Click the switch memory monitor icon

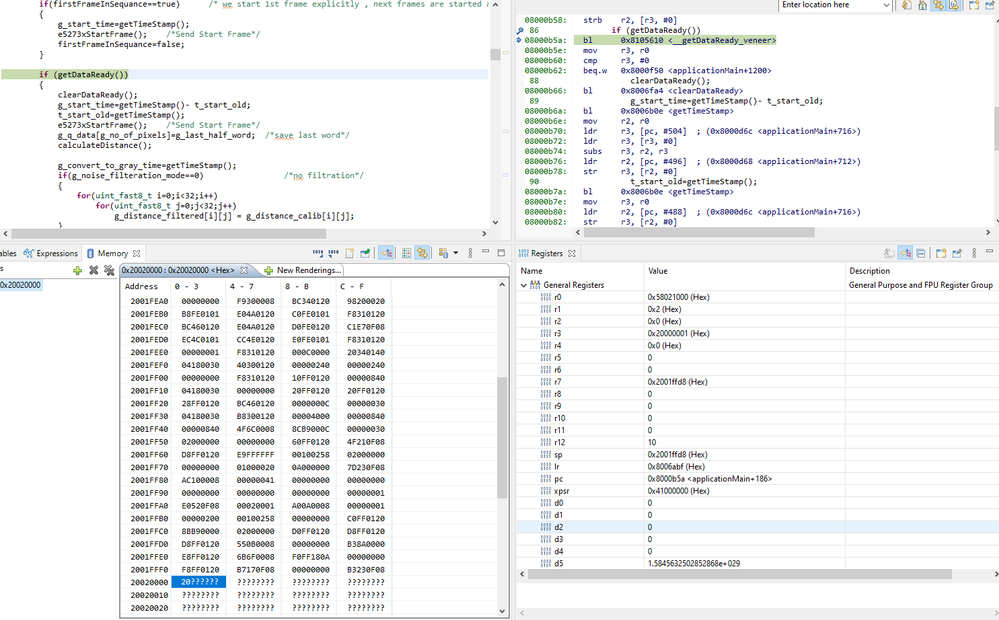pyautogui.click(x=443, y=253)
